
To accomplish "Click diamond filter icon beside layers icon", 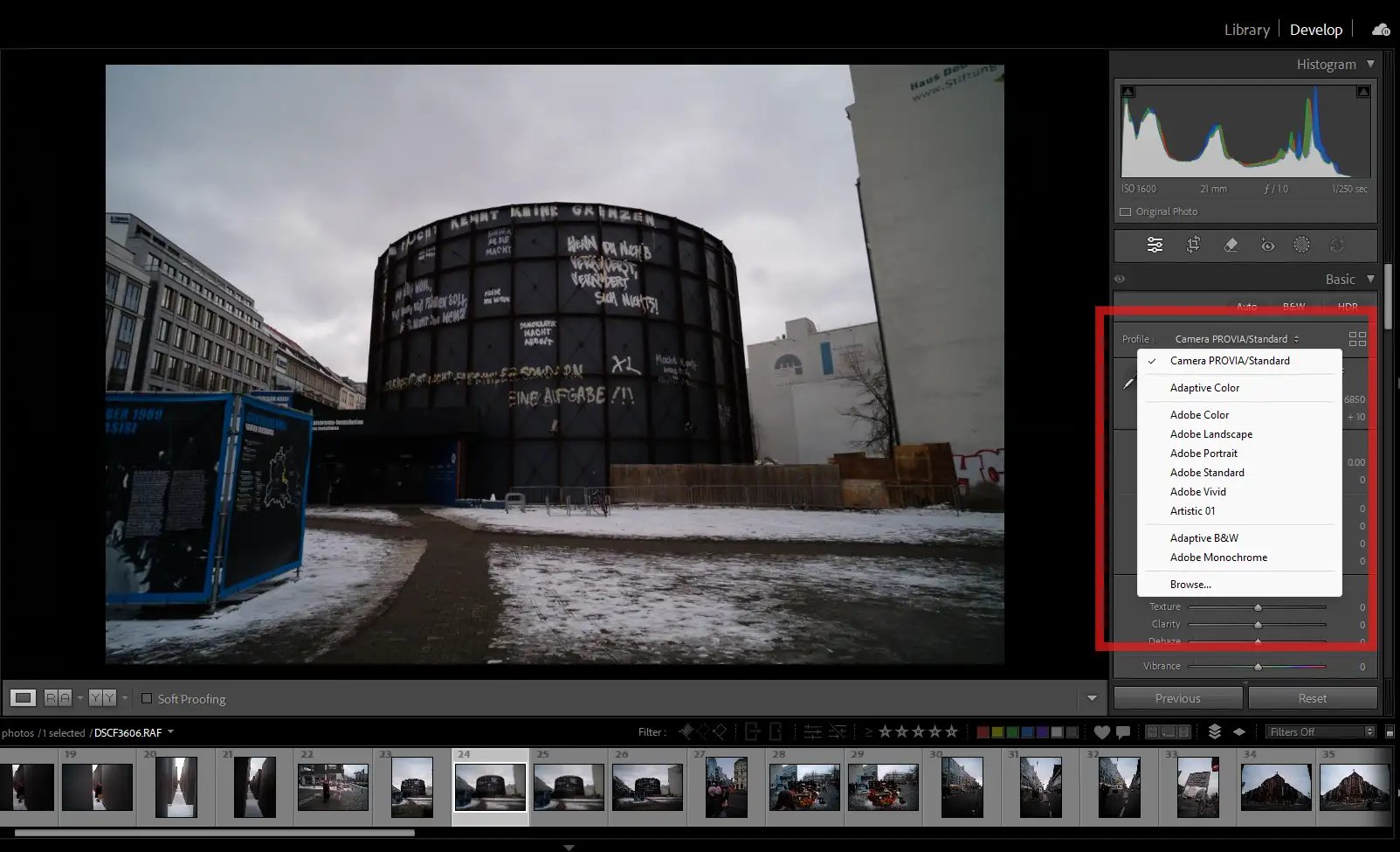I will click(1238, 731).
